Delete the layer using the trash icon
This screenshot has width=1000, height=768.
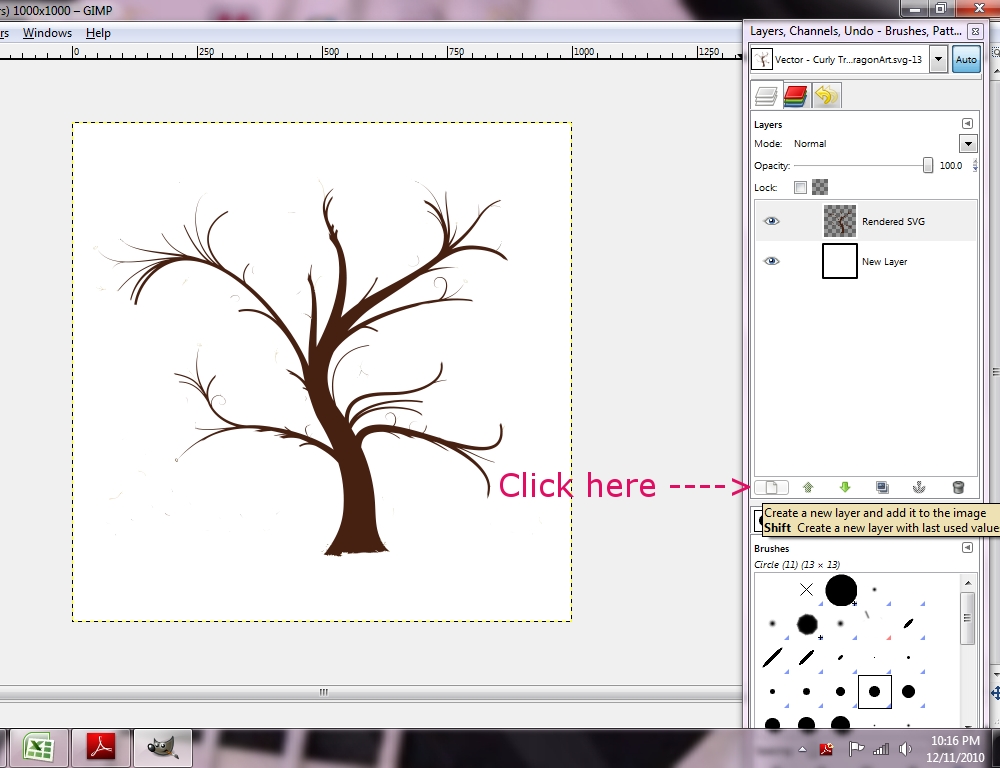point(957,487)
